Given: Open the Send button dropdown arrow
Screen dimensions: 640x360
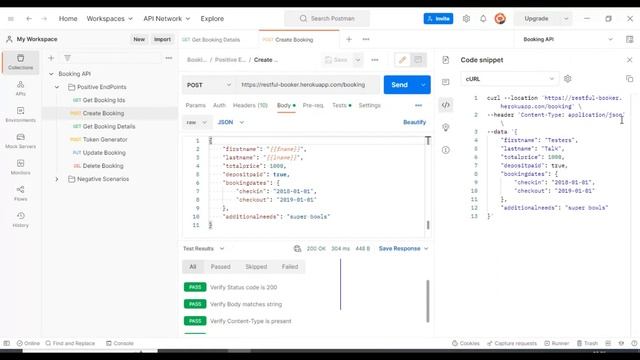Looking at the screenshot, I should coord(423,85).
